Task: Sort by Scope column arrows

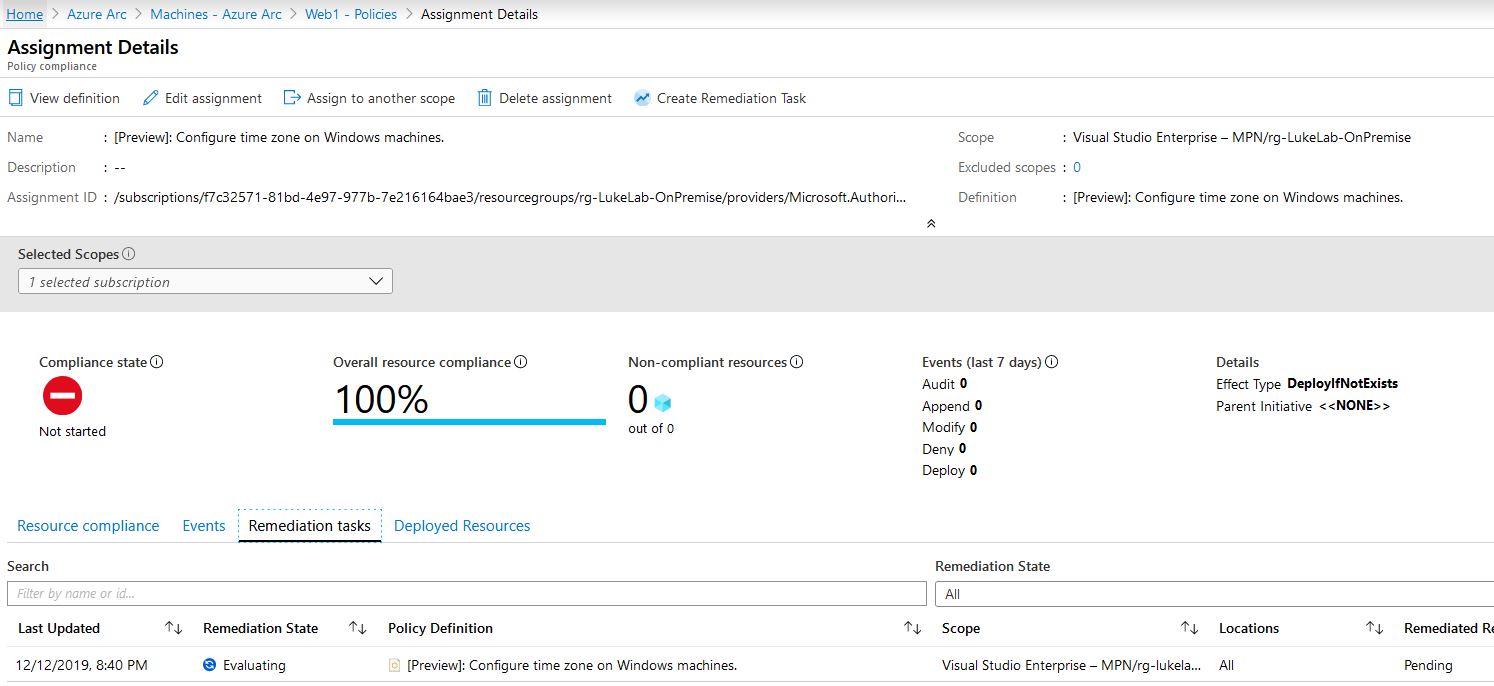Action: tap(1189, 628)
